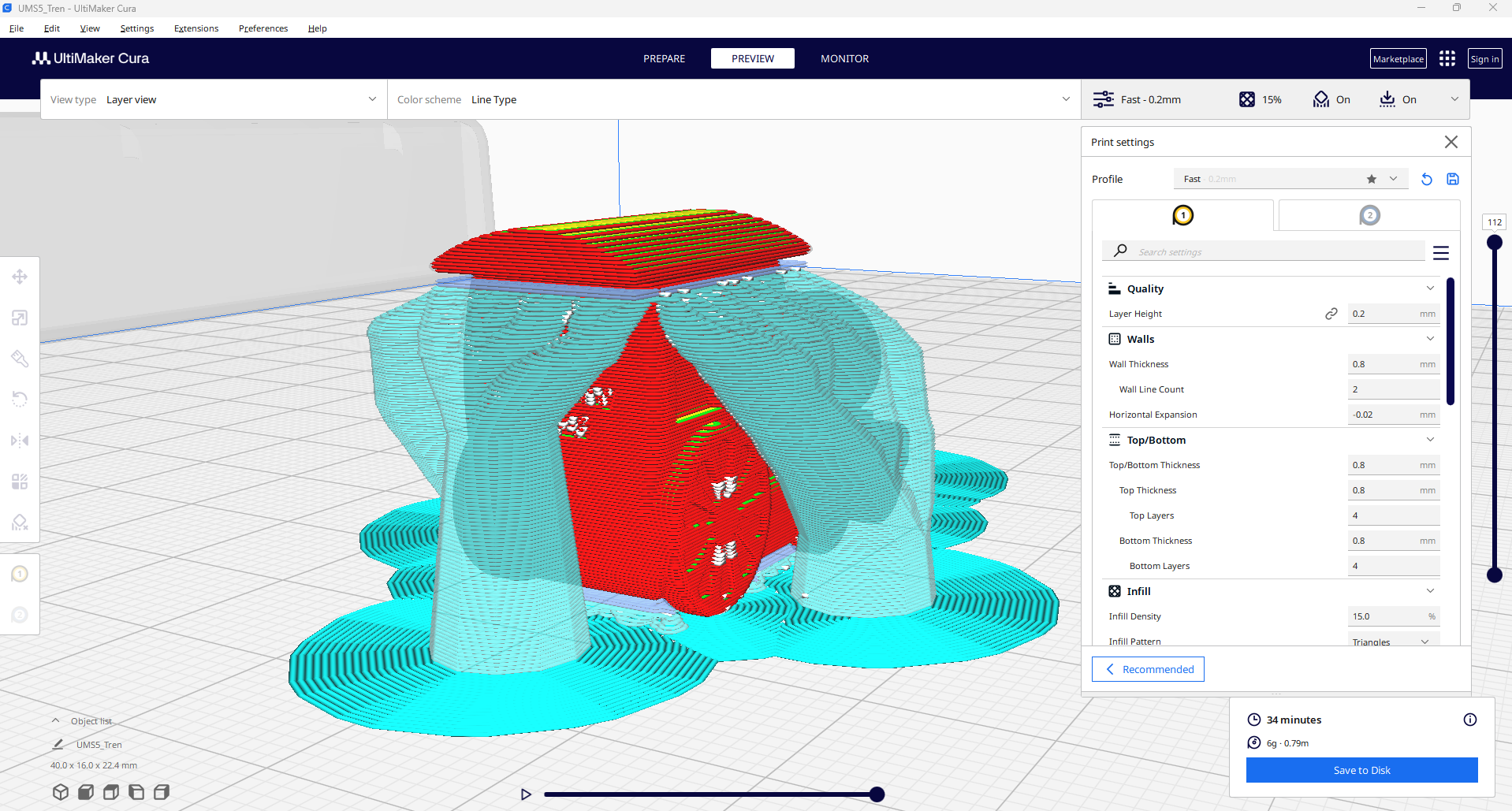
Task: Switch to Front view camera preset
Action: click(86, 792)
